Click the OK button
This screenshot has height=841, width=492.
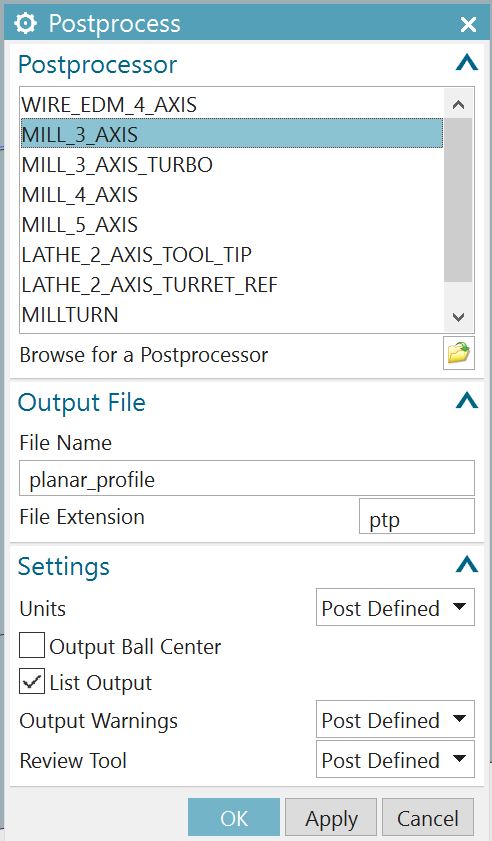[234, 818]
